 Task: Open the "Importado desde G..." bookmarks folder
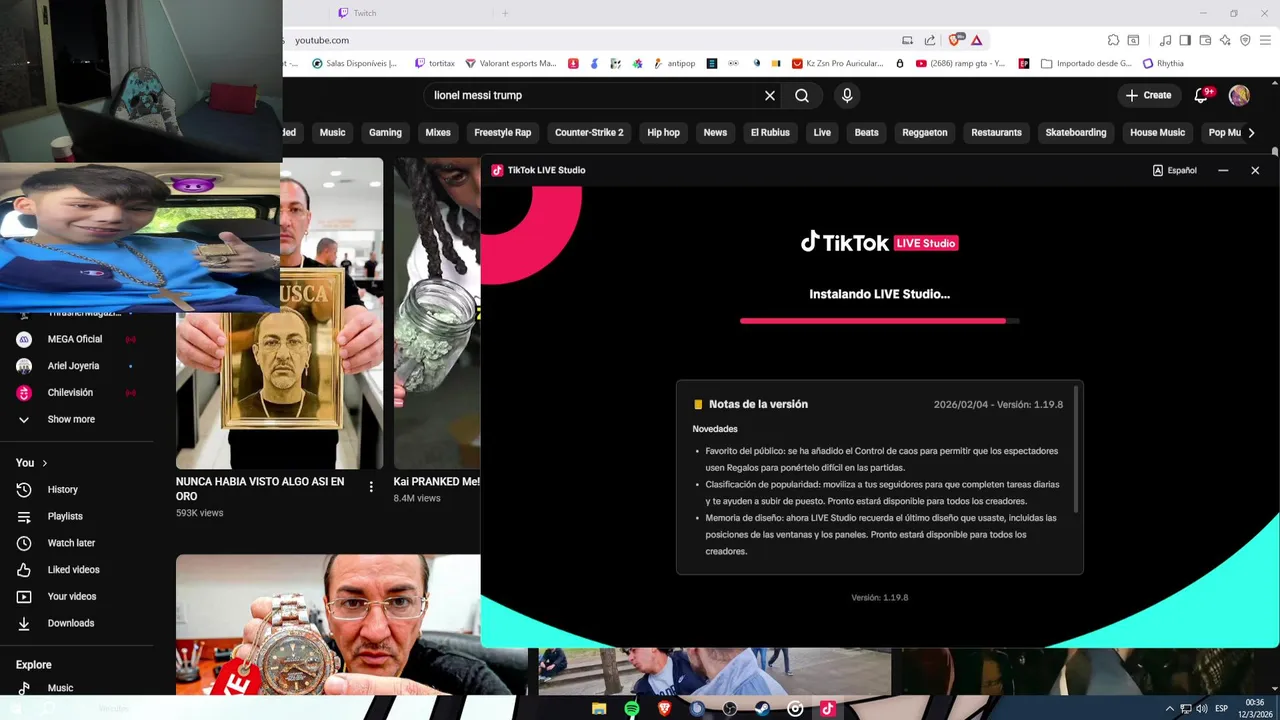1086,63
